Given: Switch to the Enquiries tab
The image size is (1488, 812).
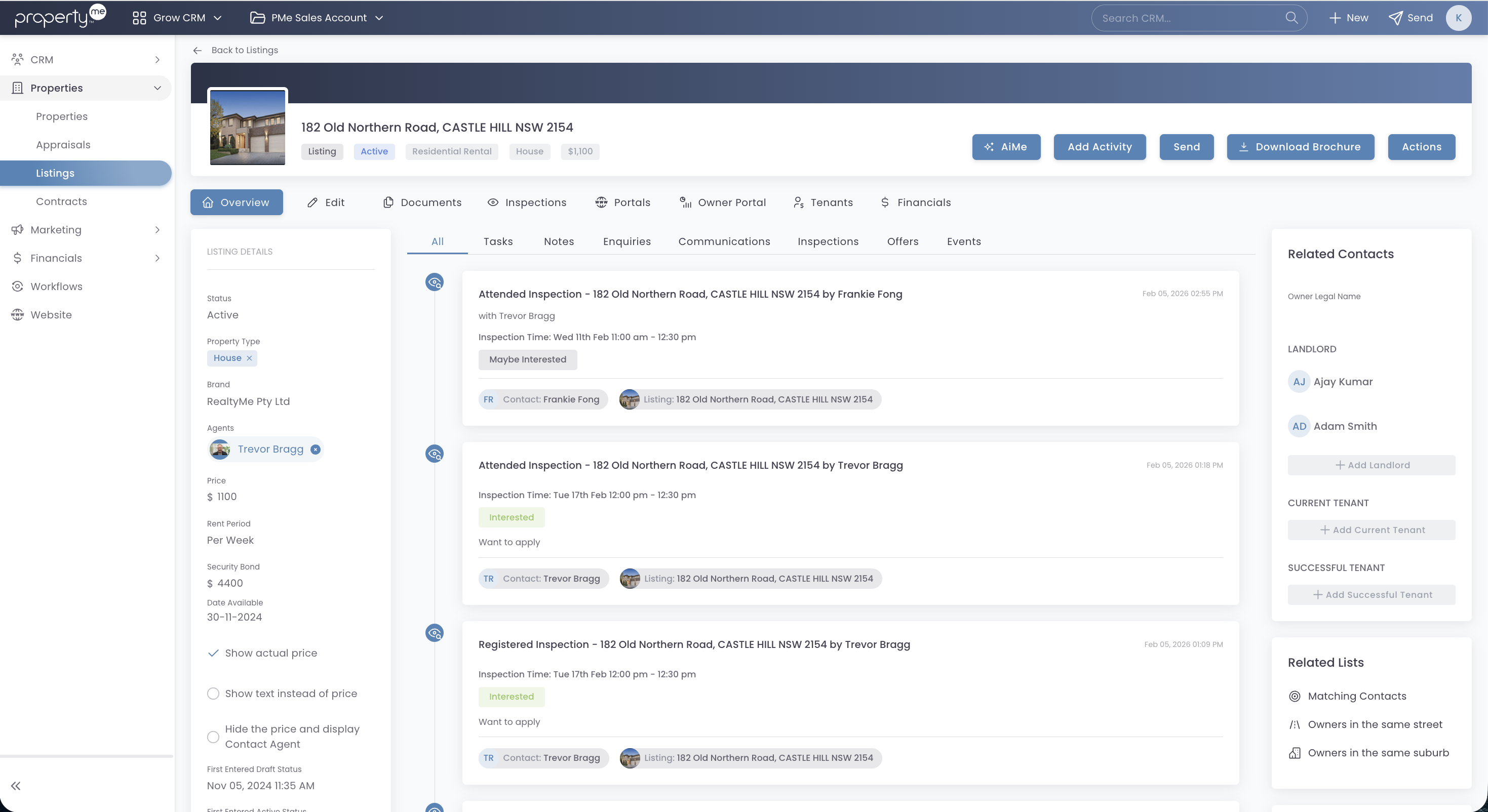Looking at the screenshot, I should coord(626,241).
